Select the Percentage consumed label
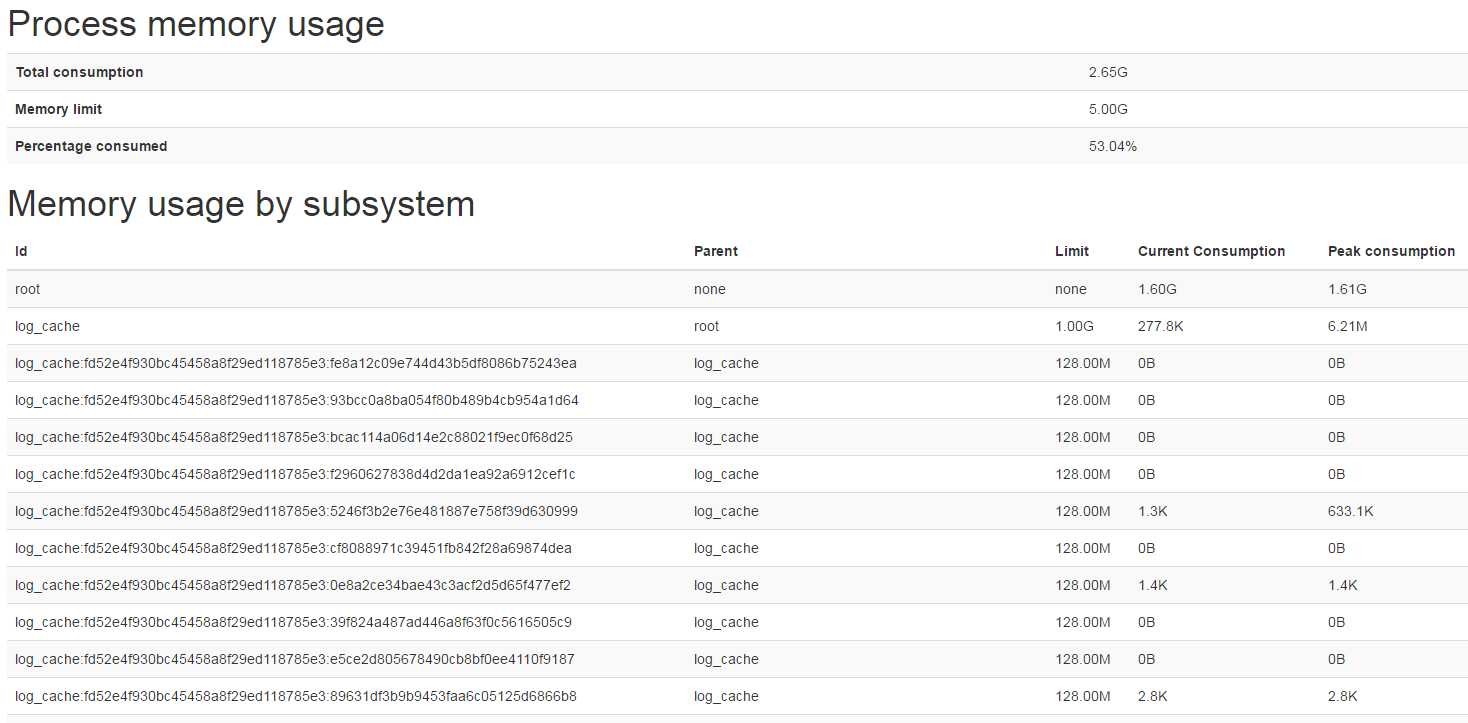This screenshot has height=723, width=1468. [x=91, y=146]
